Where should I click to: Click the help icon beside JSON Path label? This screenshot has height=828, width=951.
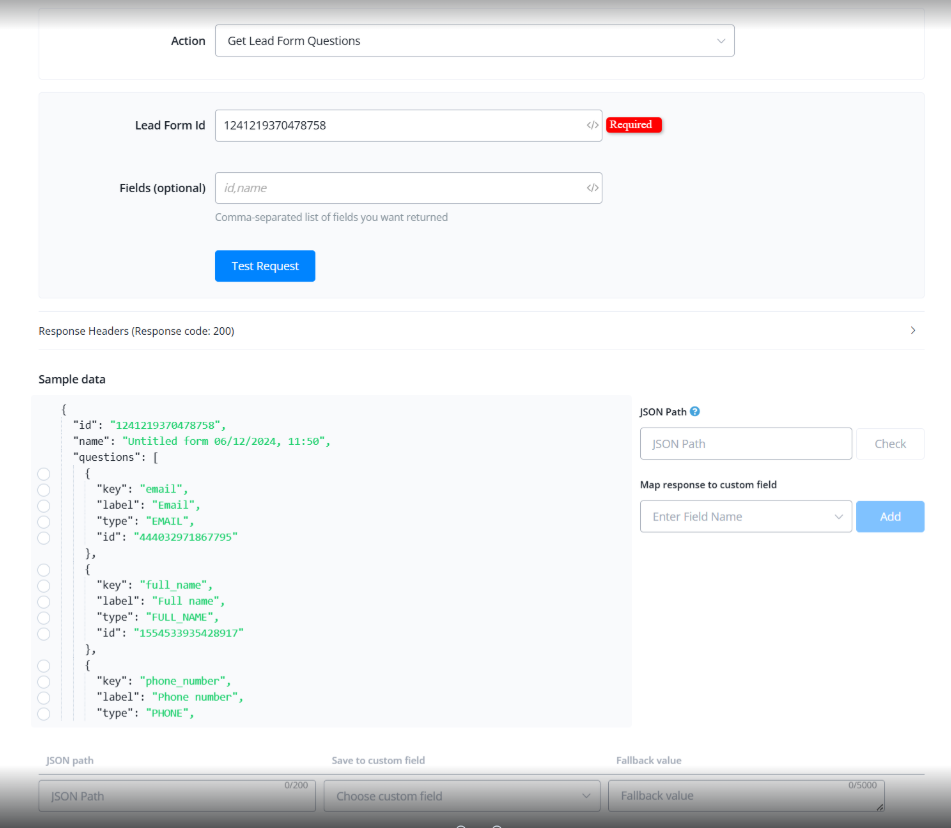coord(695,411)
